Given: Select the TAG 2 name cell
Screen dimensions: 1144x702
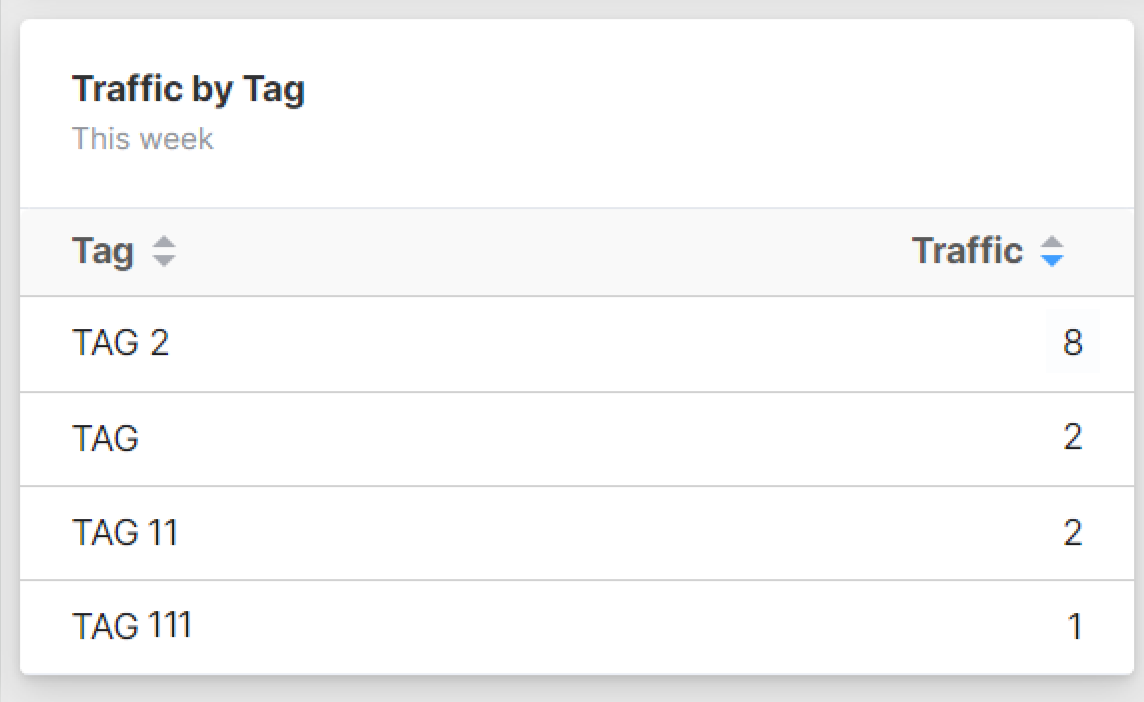Looking at the screenshot, I should (x=121, y=343).
